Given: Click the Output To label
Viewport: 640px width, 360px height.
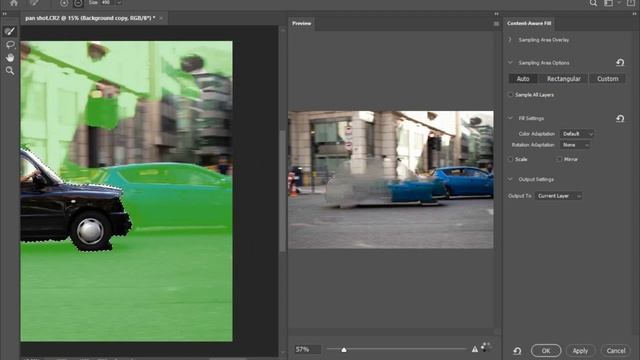Looking at the screenshot, I should 520,196.
